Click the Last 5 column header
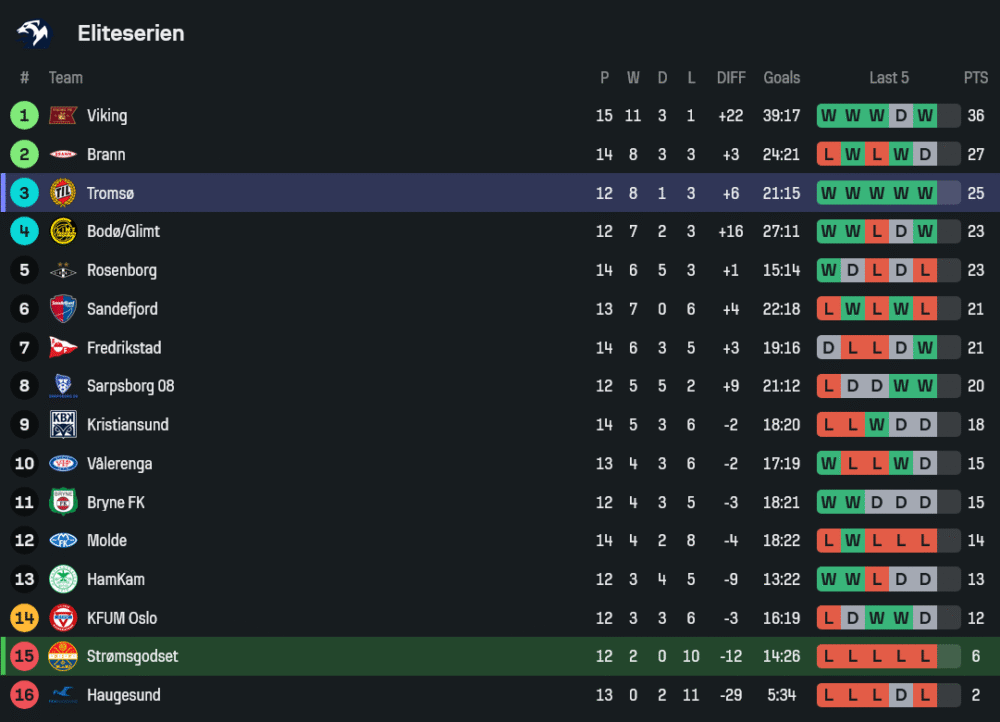The width and height of the screenshot is (1000, 722). point(889,78)
